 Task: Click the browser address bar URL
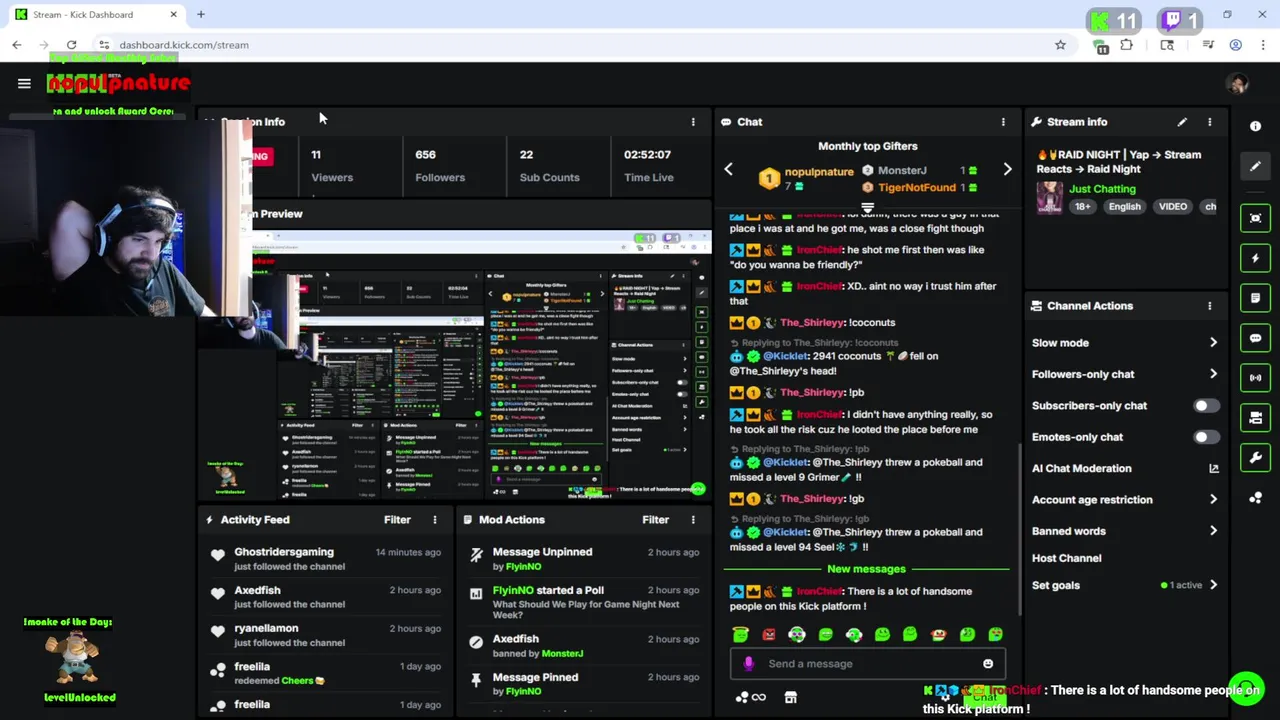tap(184, 45)
